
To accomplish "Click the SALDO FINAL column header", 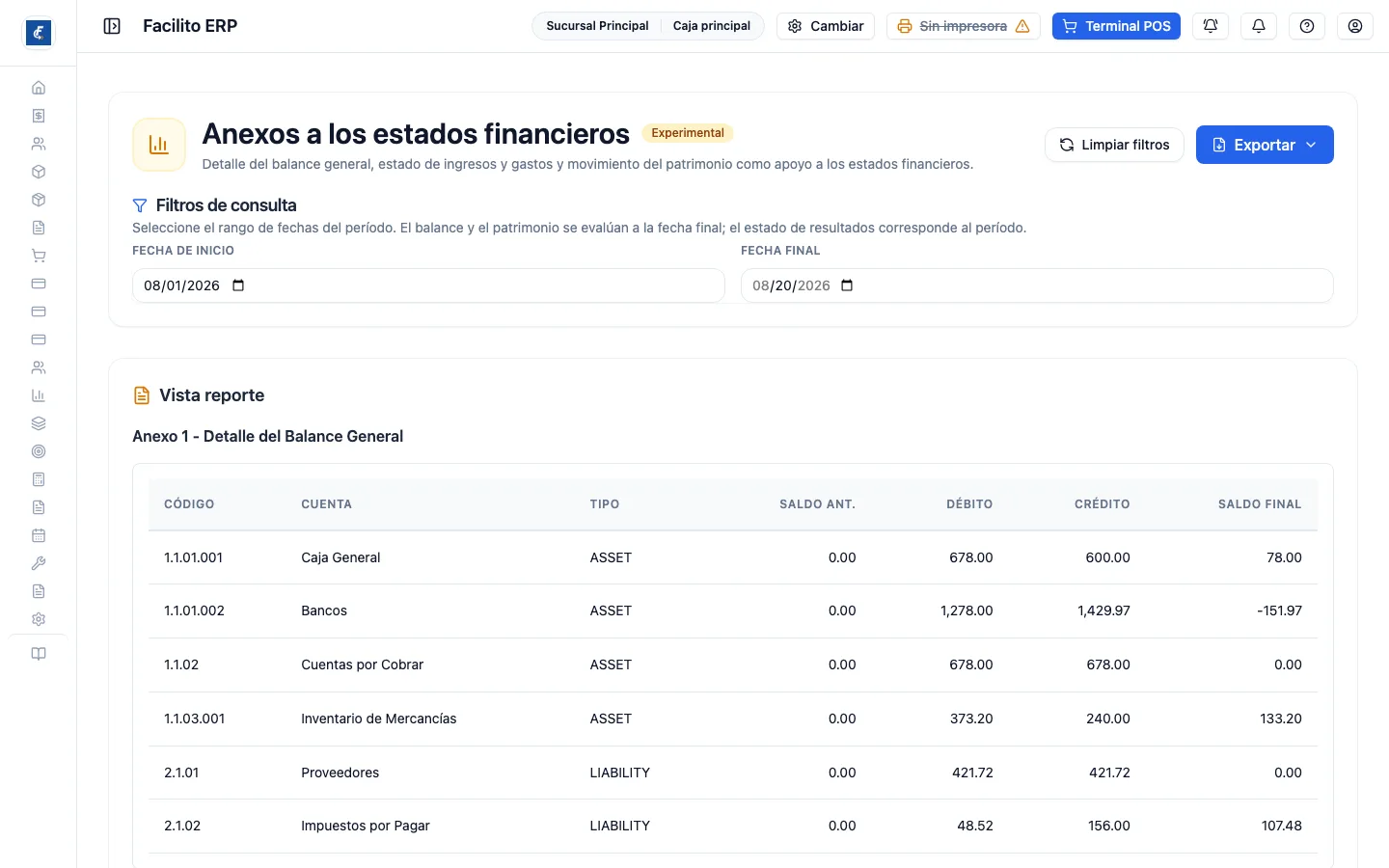I will (x=1260, y=504).
